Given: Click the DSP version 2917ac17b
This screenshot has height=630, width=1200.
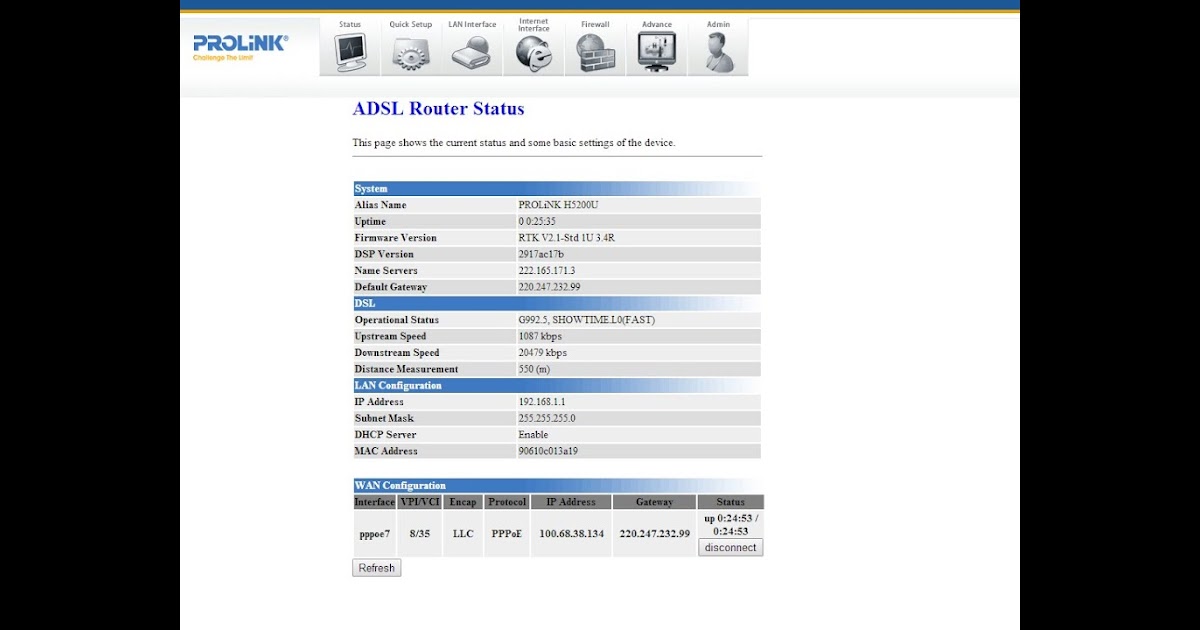Looking at the screenshot, I should click(541, 254).
